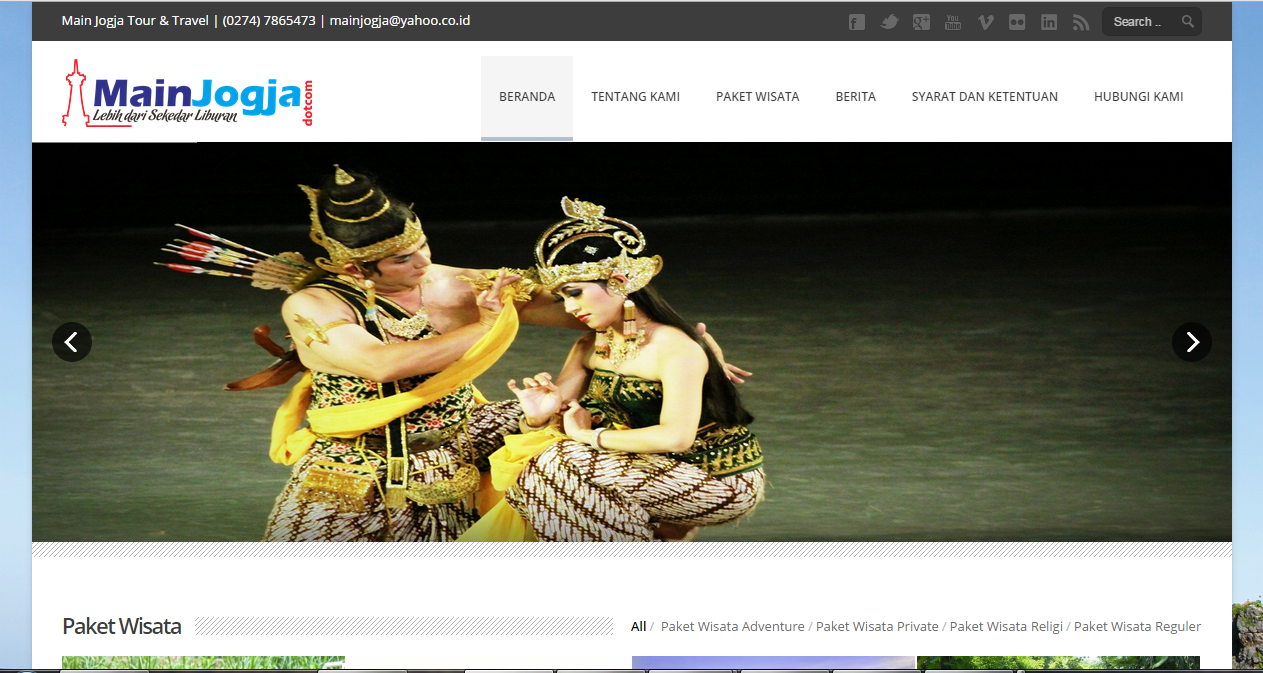Image resolution: width=1263 pixels, height=673 pixels.
Task: Click the Paket Wisata section heading
Action: (x=122, y=627)
